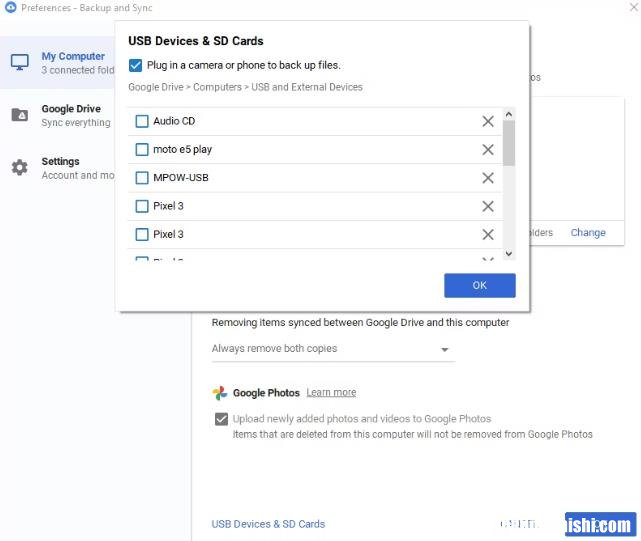The width and height of the screenshot is (641, 541).
Task: Click USB Devices & SD Cards link
Action: (x=268, y=524)
